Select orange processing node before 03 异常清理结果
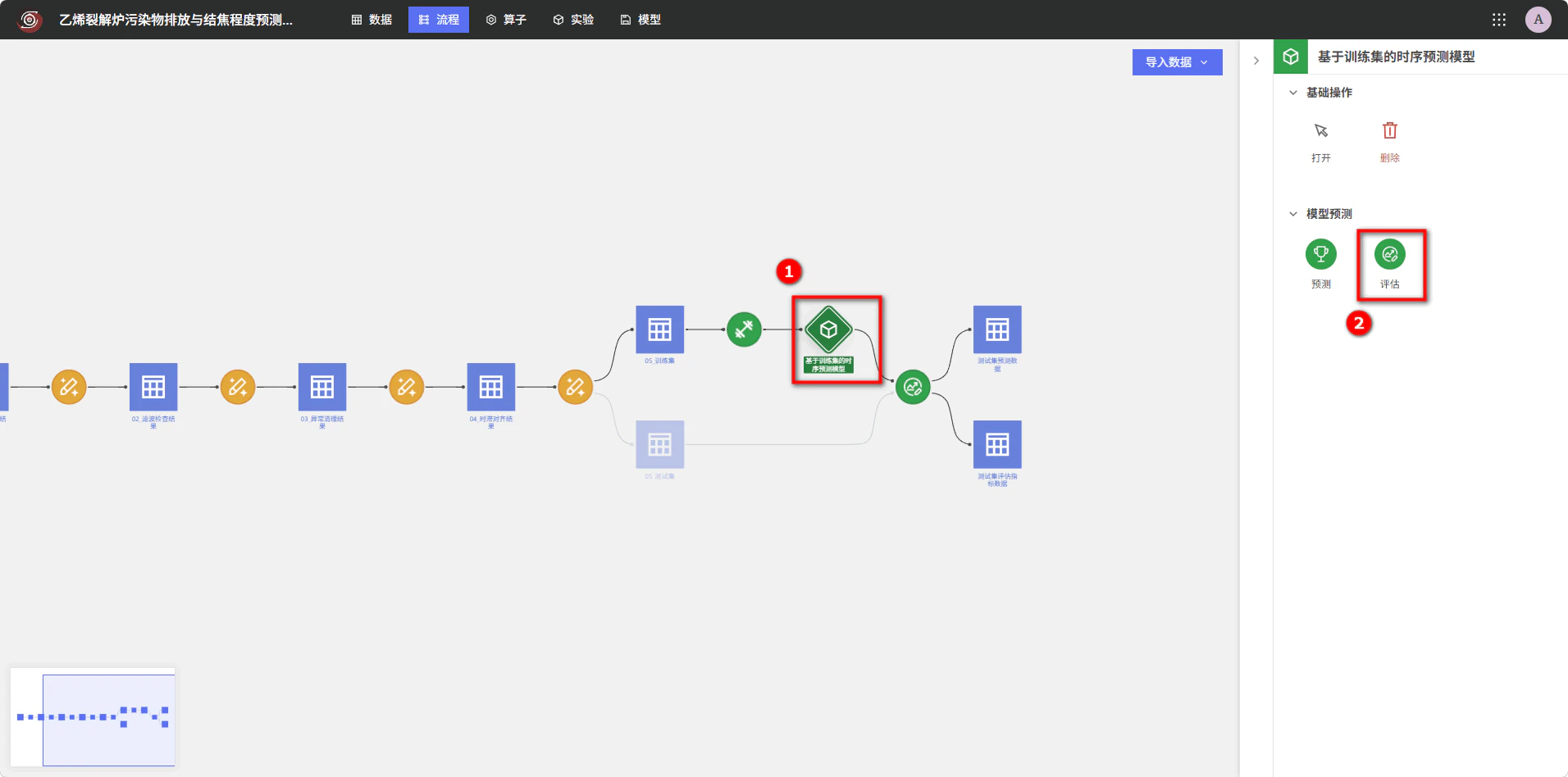This screenshot has width=1568, height=777. pos(238,387)
